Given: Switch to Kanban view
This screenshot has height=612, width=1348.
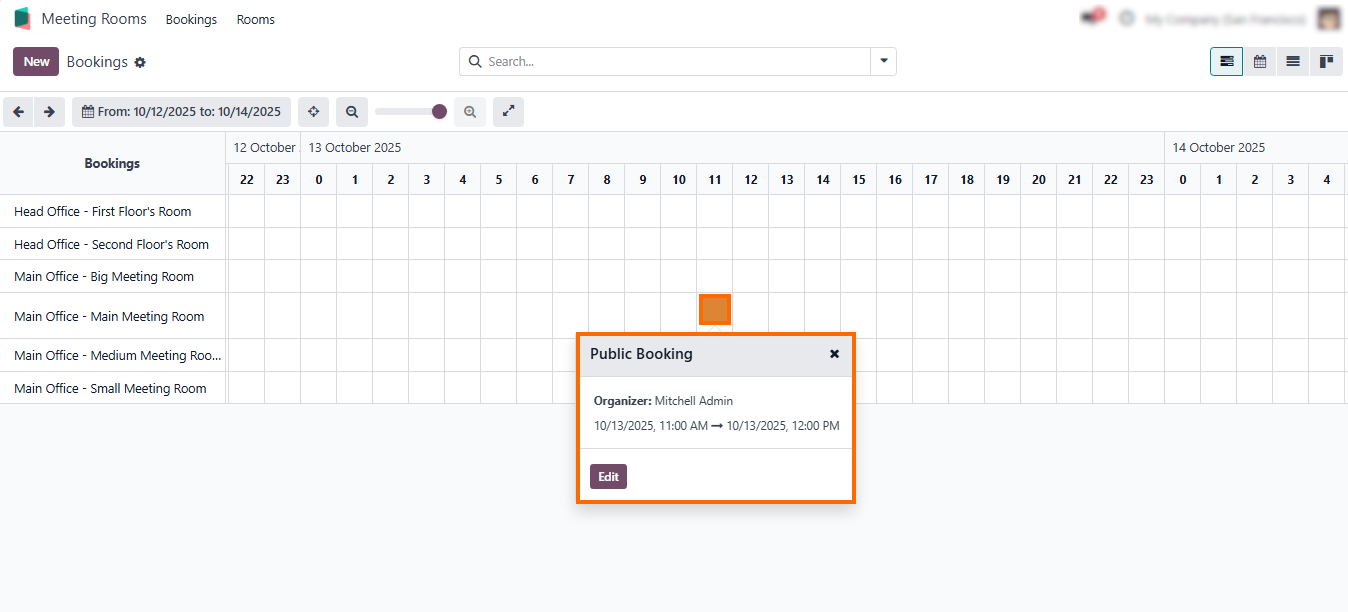Looking at the screenshot, I should 1326,62.
